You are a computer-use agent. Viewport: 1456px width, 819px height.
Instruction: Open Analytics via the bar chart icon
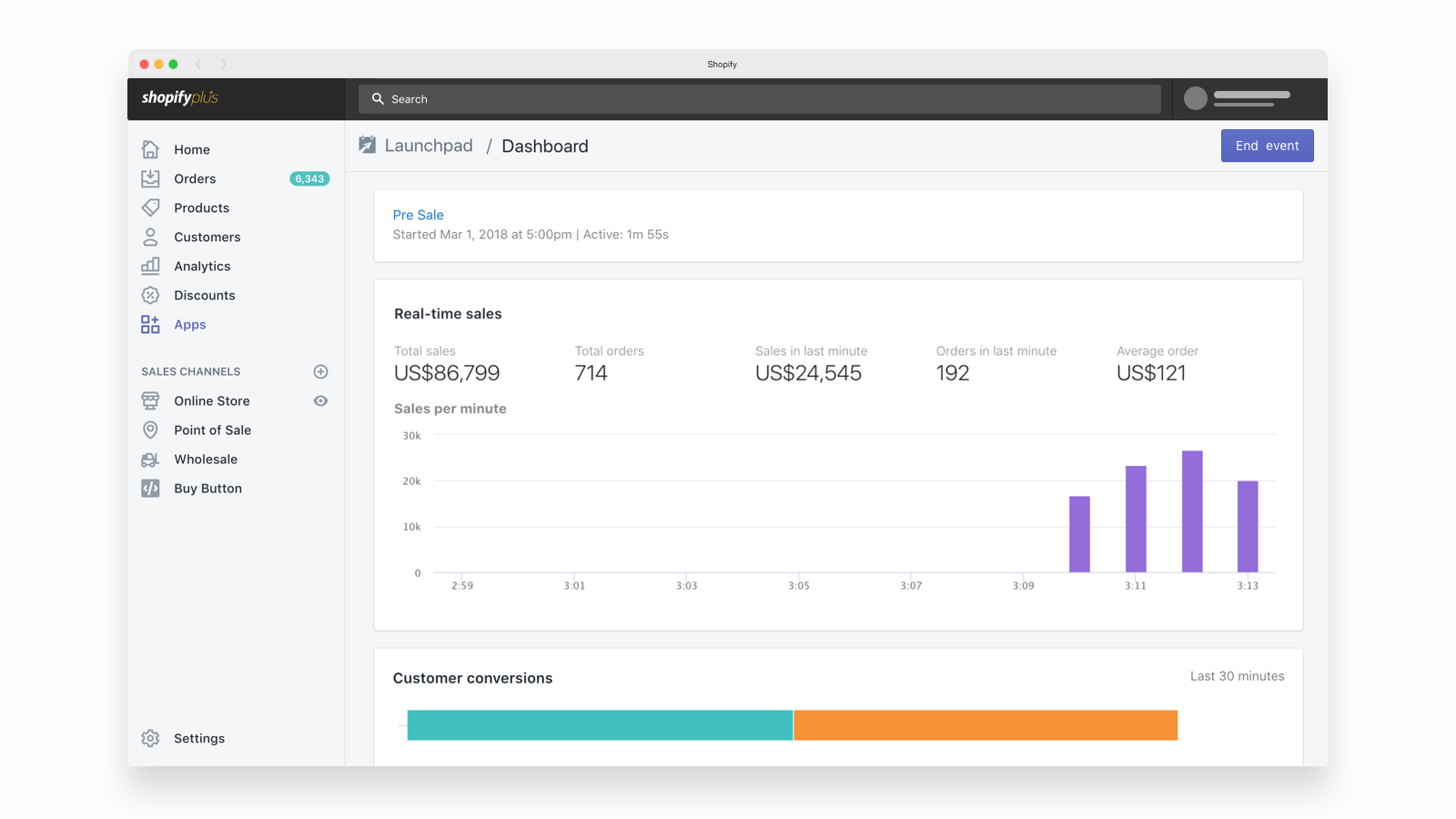point(150,266)
